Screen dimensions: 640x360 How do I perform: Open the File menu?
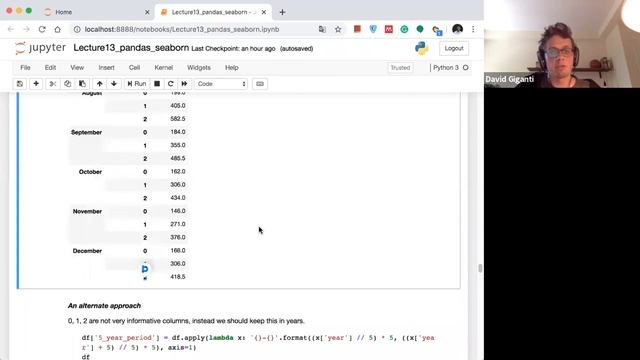(x=25, y=68)
